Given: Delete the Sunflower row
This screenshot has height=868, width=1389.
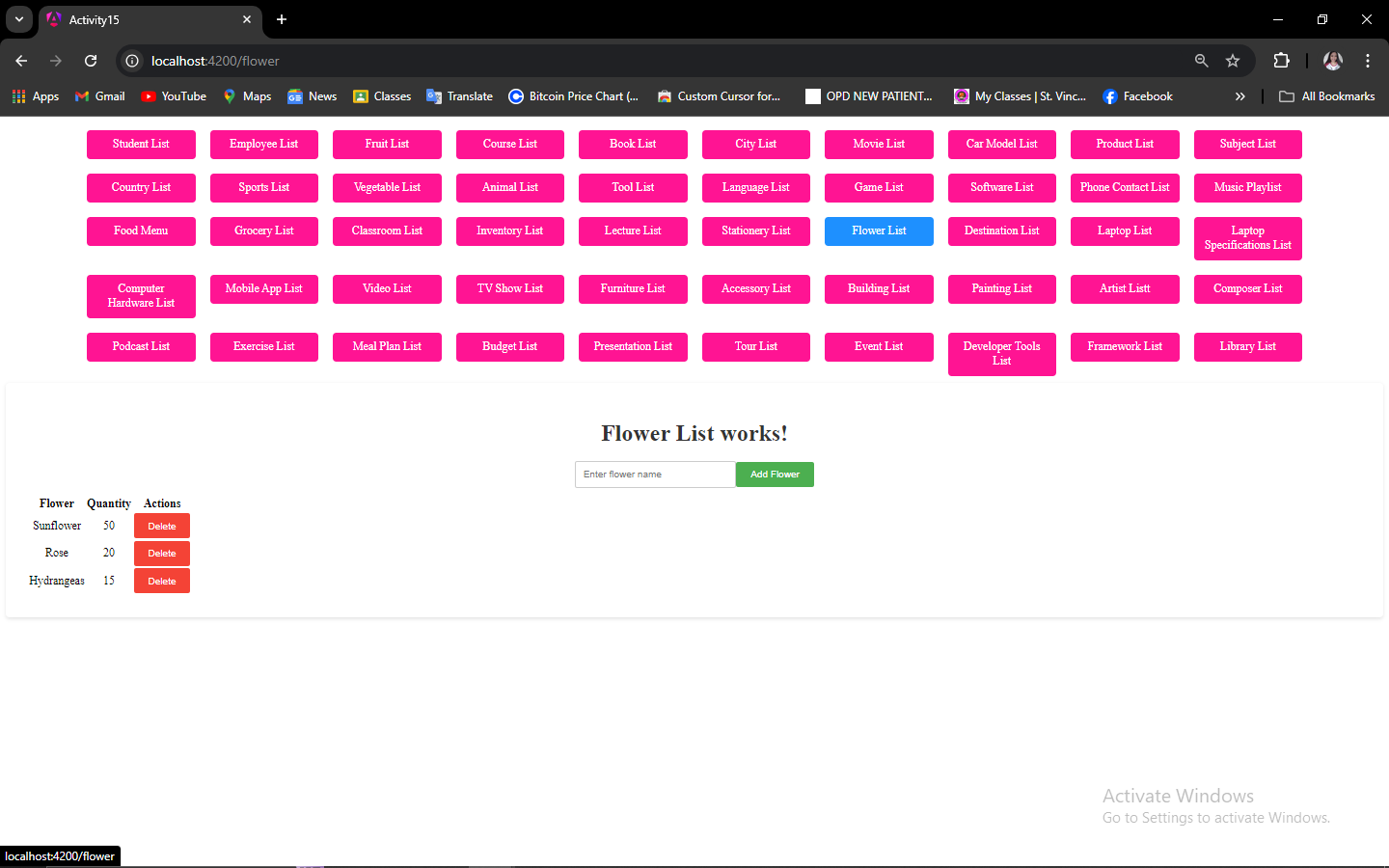Looking at the screenshot, I should (162, 526).
